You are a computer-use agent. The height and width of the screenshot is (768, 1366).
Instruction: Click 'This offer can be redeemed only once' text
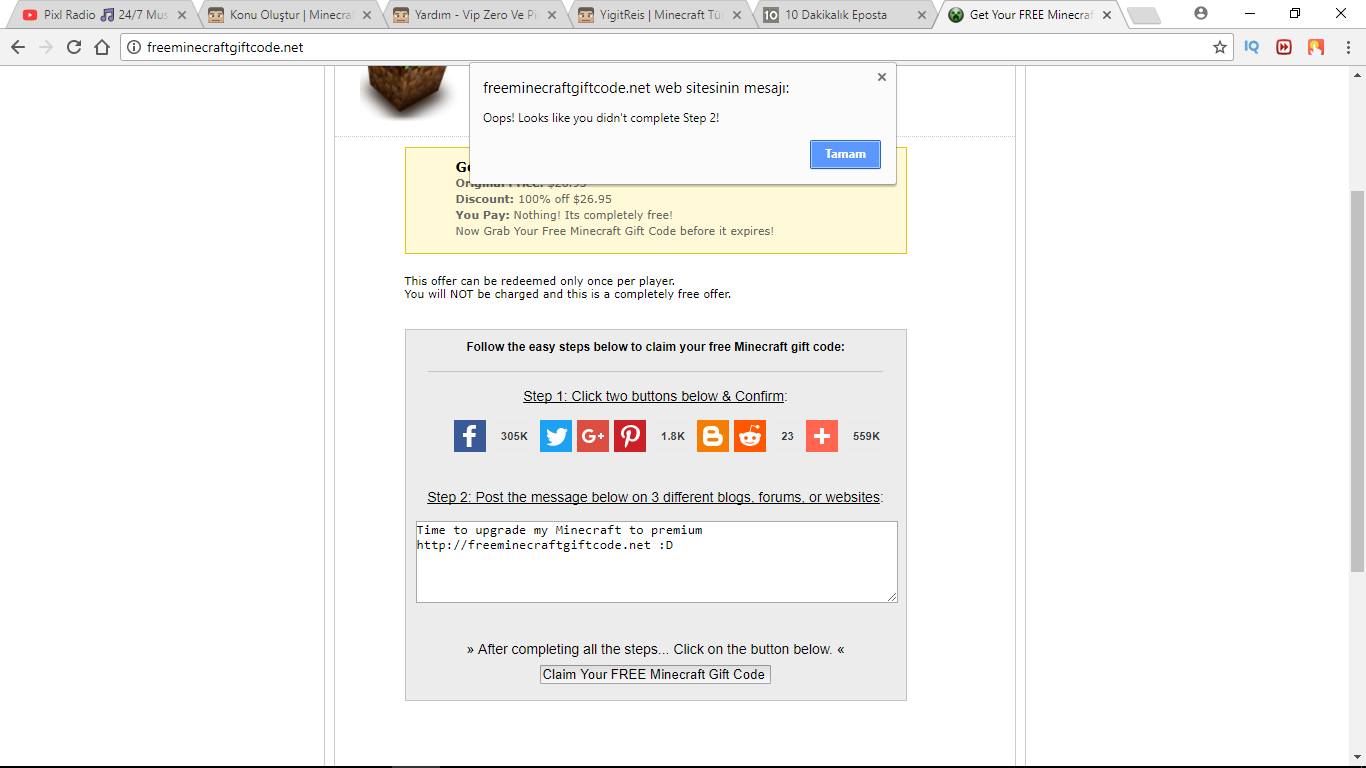[540, 281]
